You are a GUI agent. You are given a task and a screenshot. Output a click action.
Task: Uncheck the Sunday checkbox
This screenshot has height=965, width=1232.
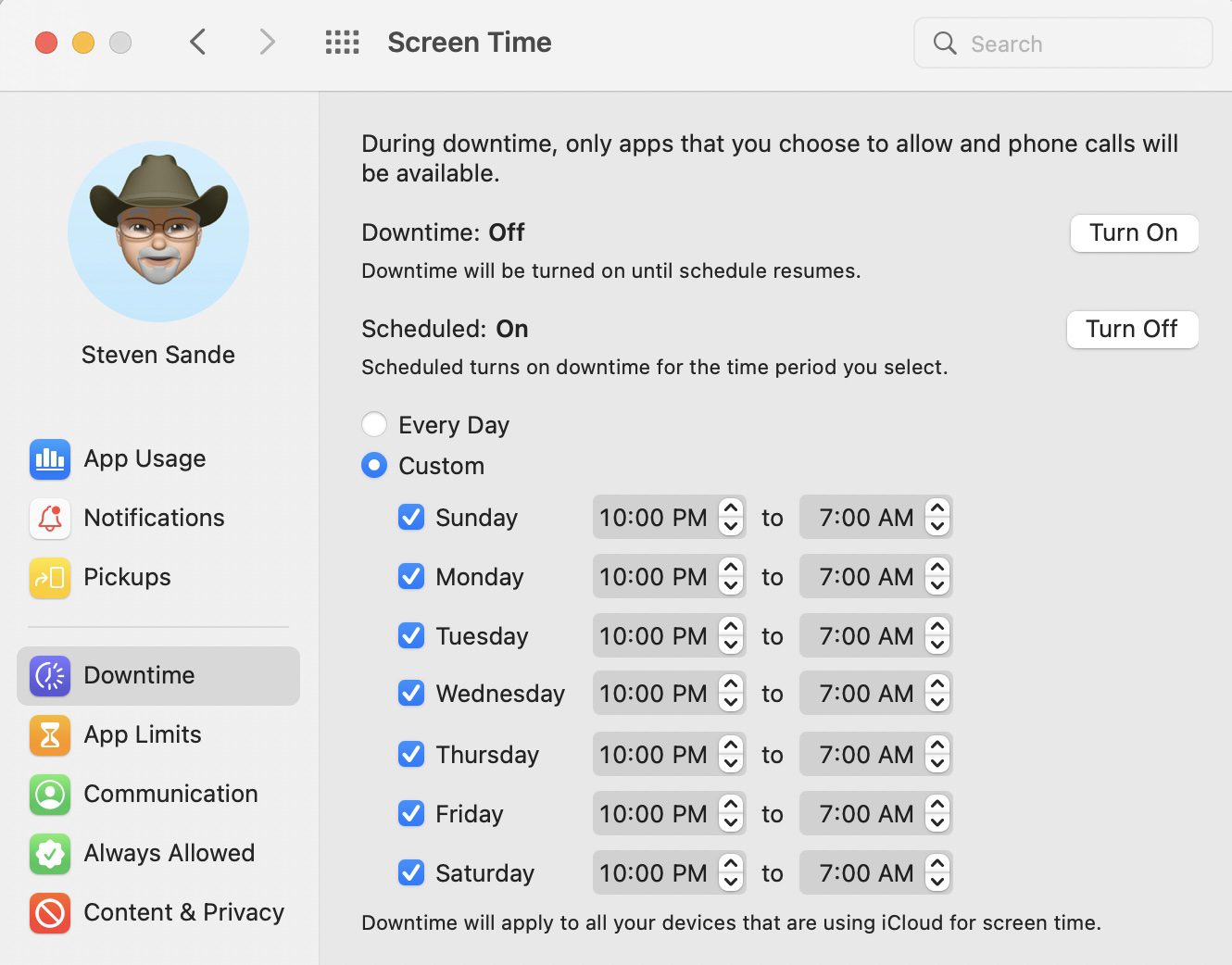[x=411, y=518]
